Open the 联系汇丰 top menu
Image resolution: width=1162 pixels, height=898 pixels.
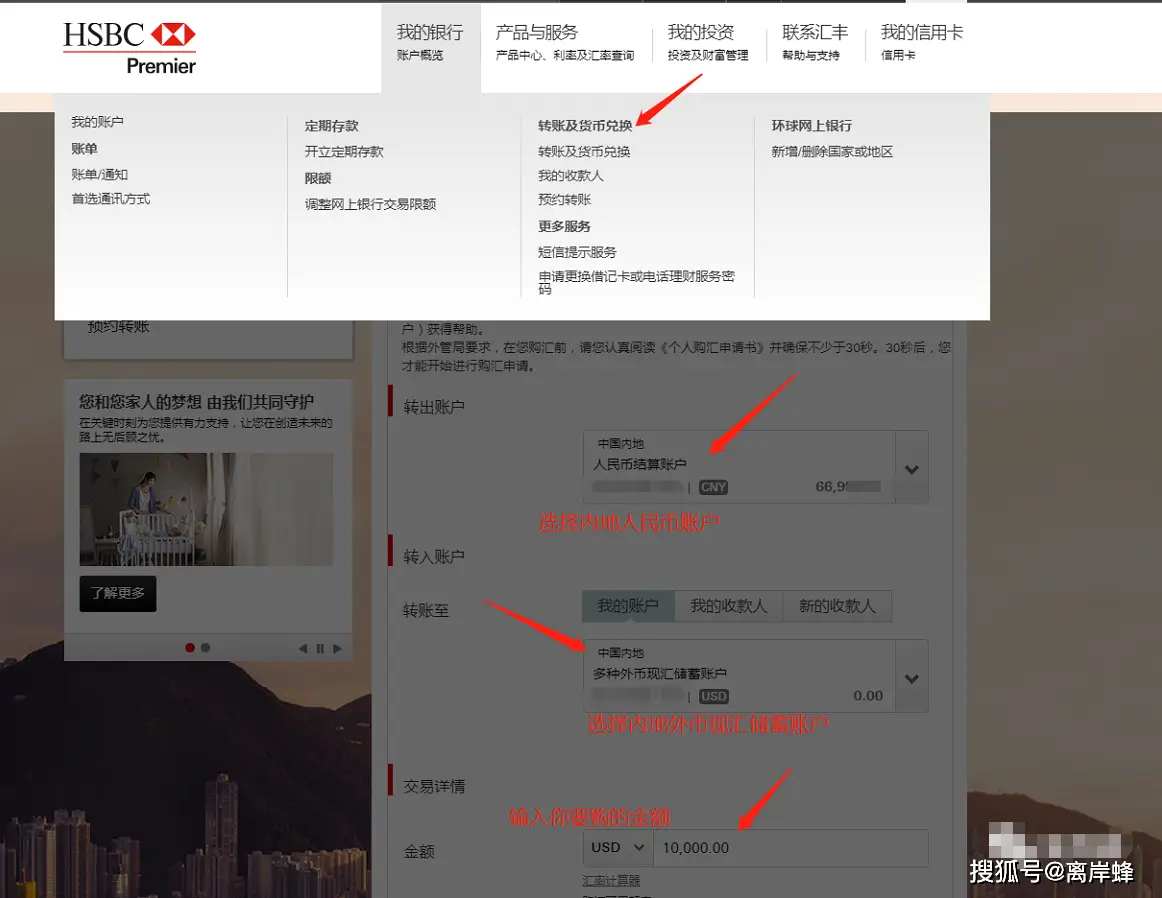[814, 42]
